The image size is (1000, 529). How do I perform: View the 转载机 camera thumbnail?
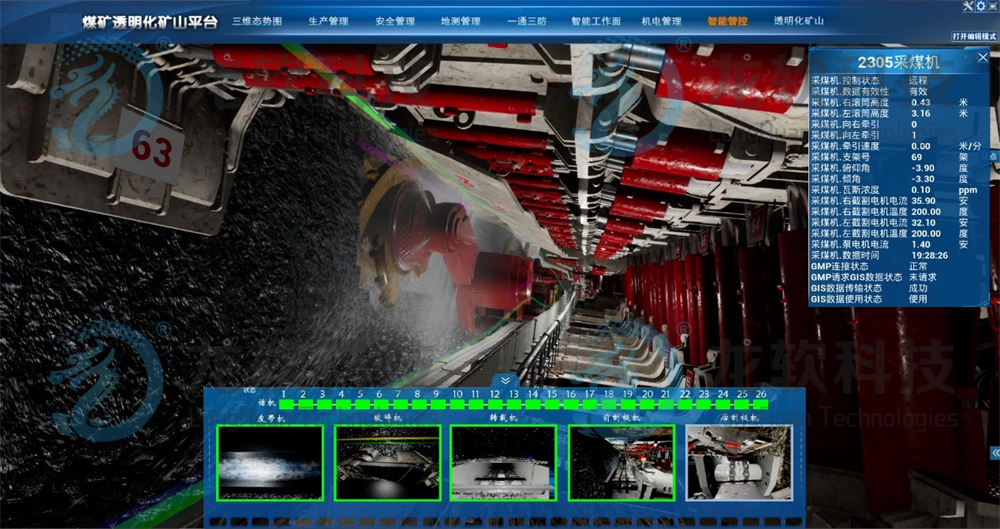pyautogui.click(x=503, y=463)
